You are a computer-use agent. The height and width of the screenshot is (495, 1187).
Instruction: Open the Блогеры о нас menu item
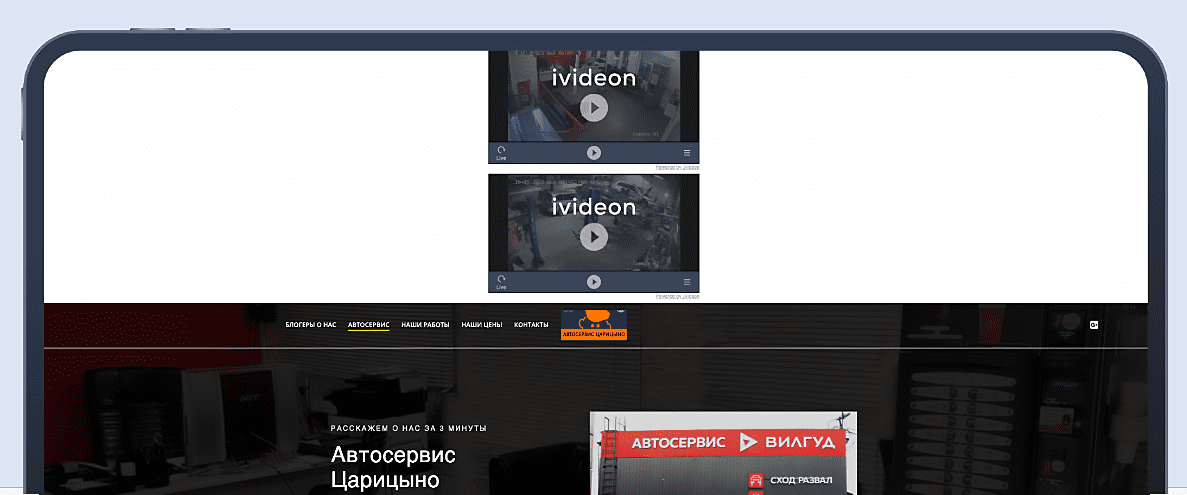point(310,325)
